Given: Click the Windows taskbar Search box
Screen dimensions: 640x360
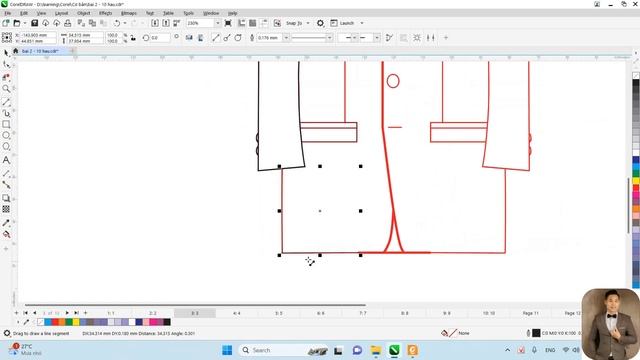Looking at the screenshot, I should pyautogui.click(x=284, y=350).
